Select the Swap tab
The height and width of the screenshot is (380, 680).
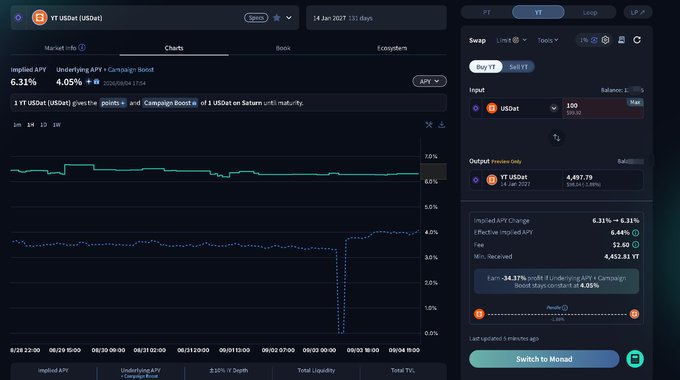click(x=477, y=40)
